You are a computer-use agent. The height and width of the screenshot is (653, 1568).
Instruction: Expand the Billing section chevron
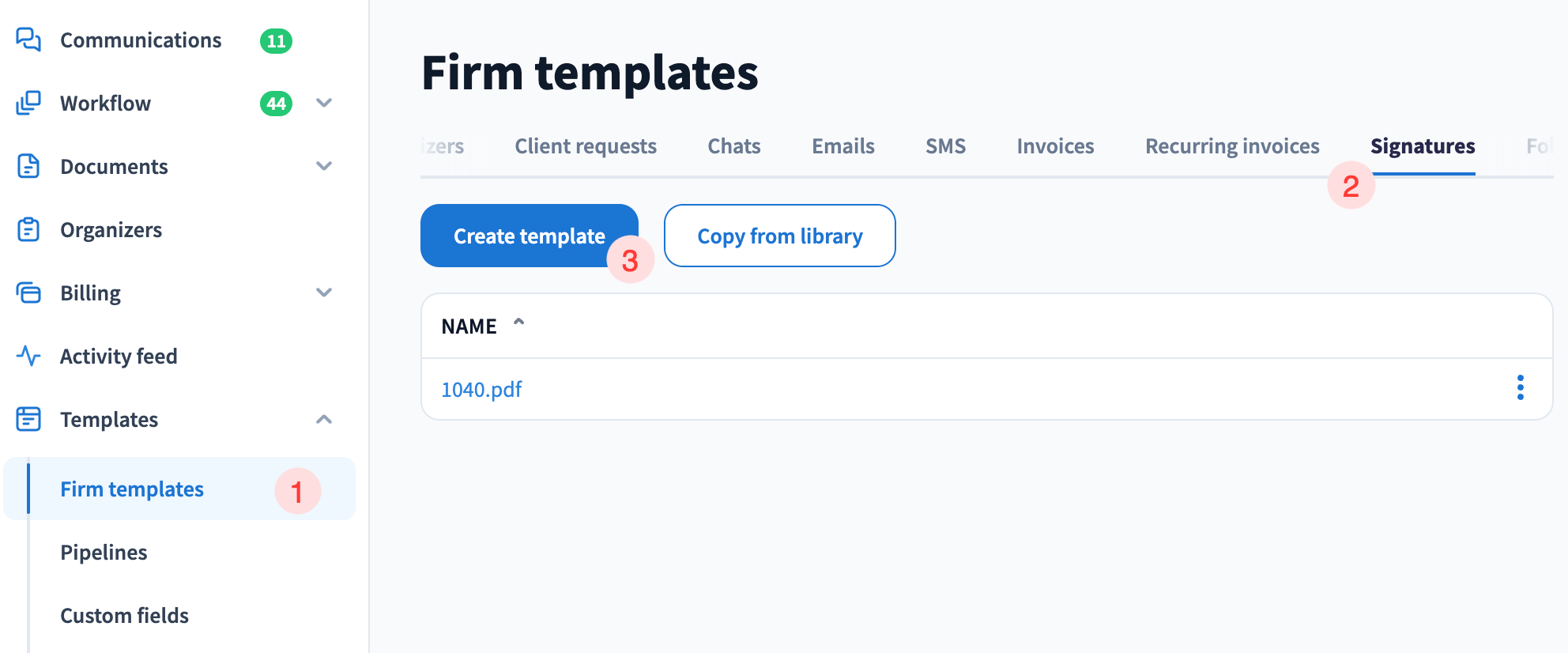point(324,293)
